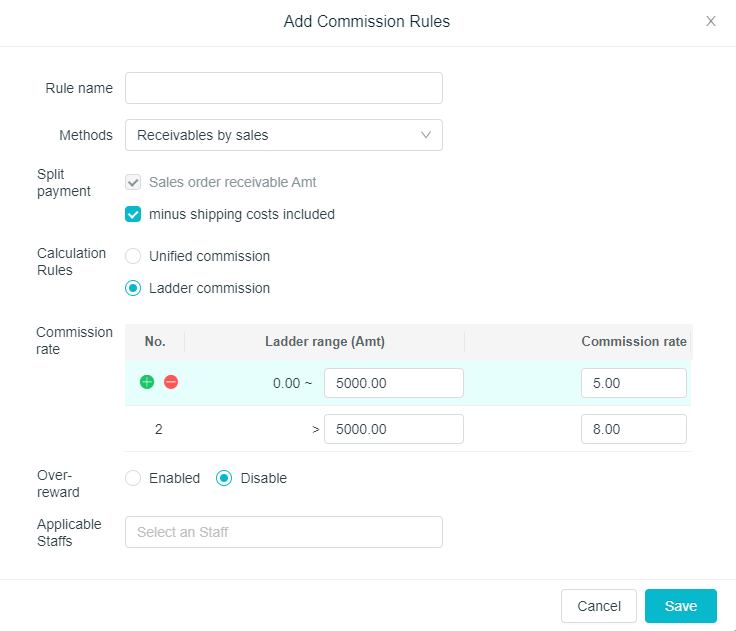
Task: Enable the Over-reward option
Action: click(133, 478)
